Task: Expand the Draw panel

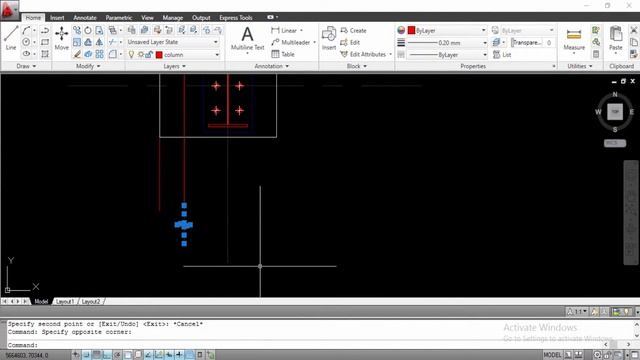Action: [x=26, y=66]
